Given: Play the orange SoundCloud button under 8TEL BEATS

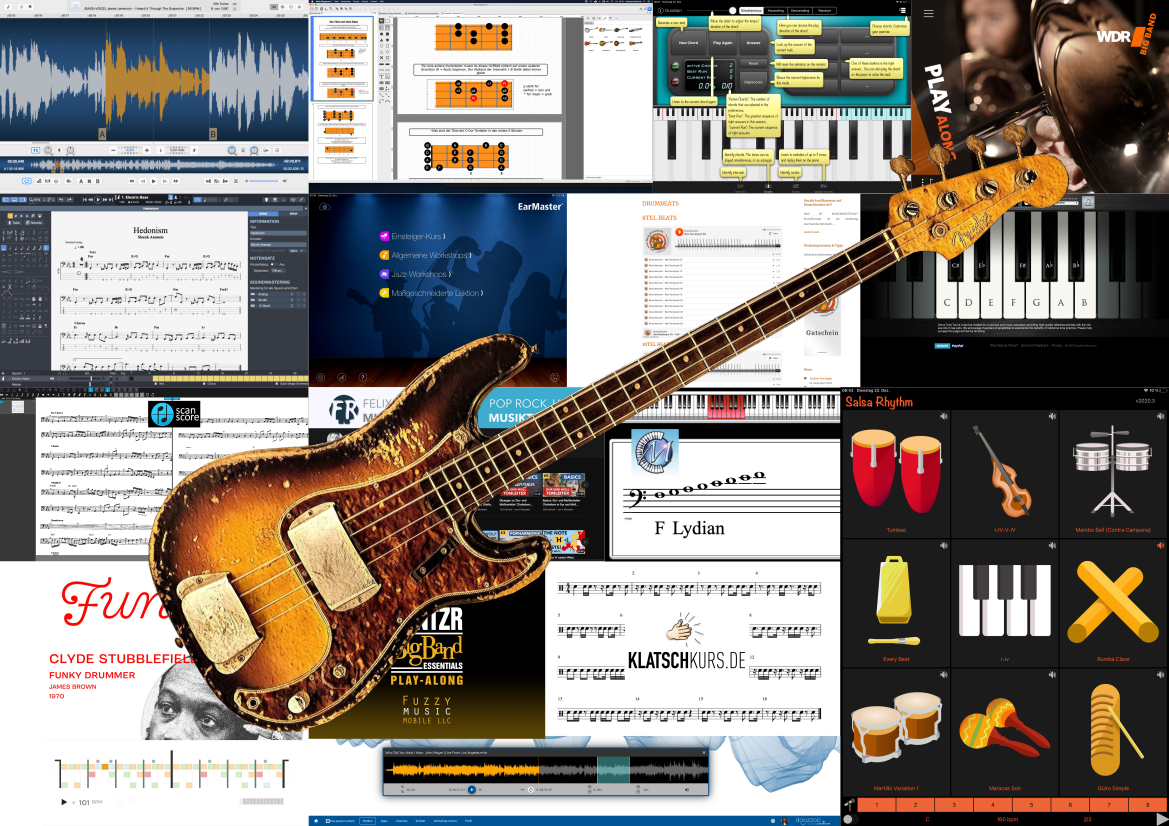Looking at the screenshot, I should tap(679, 232).
